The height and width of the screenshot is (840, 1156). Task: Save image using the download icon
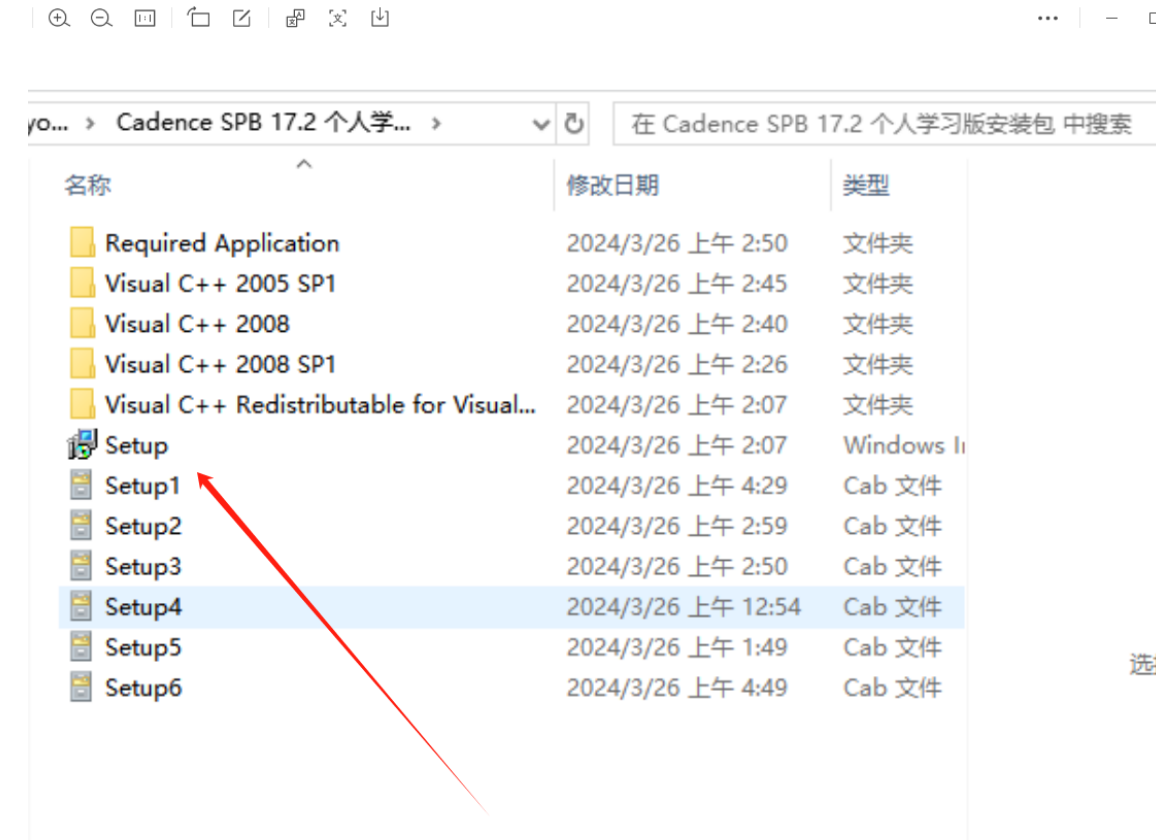(x=380, y=18)
